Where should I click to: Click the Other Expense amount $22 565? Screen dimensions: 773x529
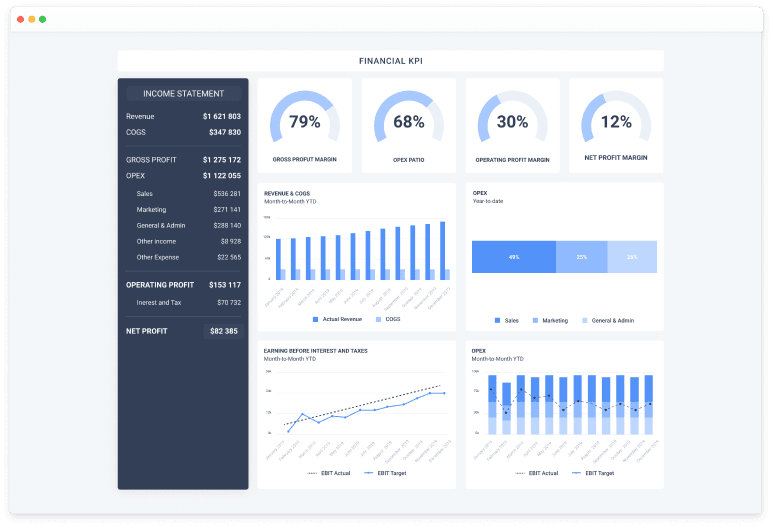tap(229, 257)
